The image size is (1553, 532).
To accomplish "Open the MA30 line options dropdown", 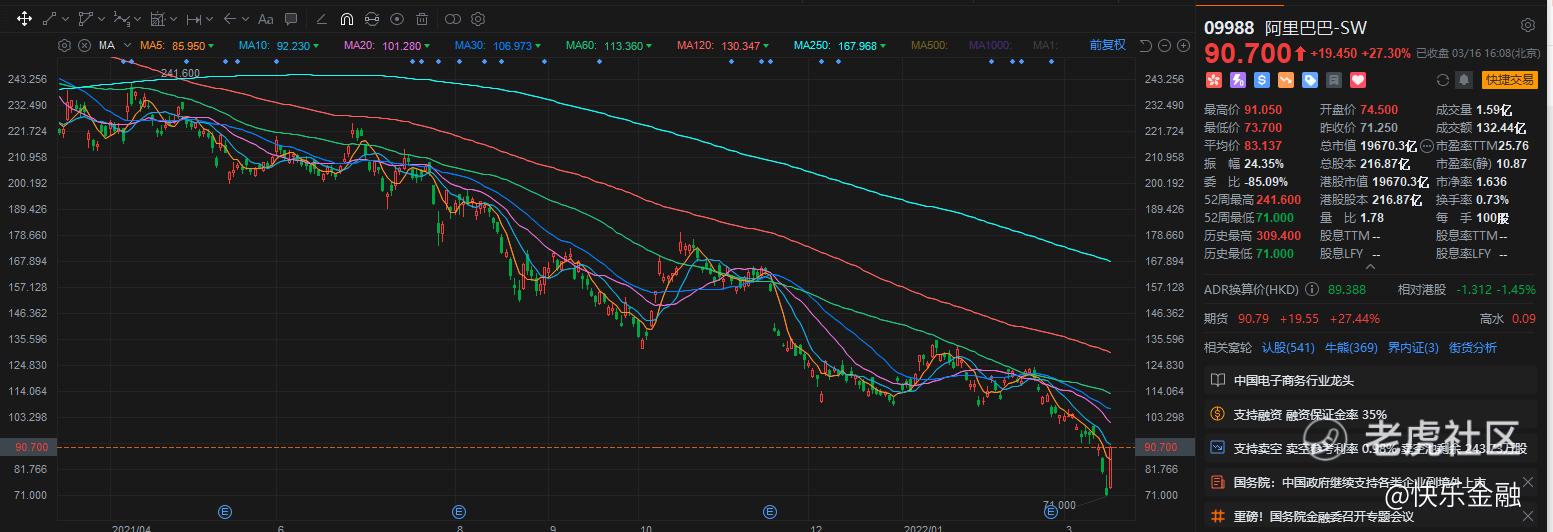I will click(538, 46).
